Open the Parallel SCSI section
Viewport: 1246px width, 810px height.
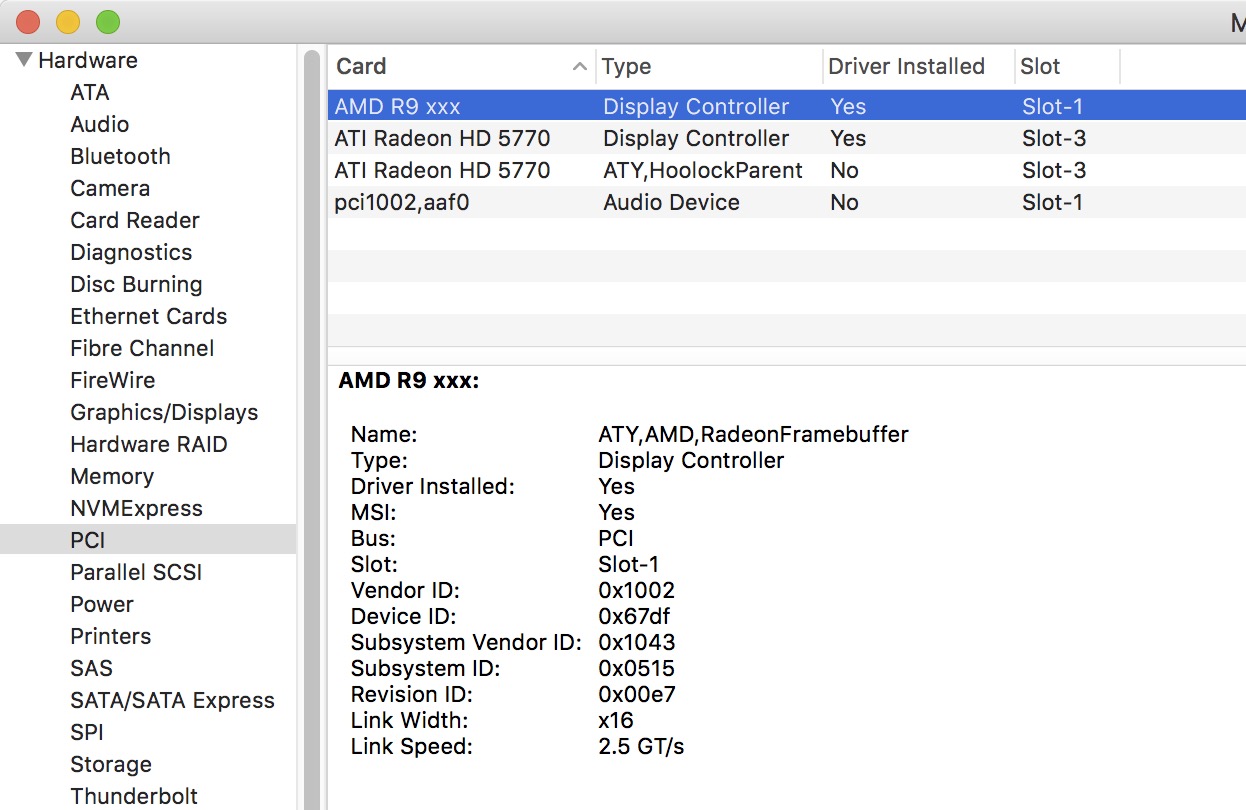tap(136, 572)
